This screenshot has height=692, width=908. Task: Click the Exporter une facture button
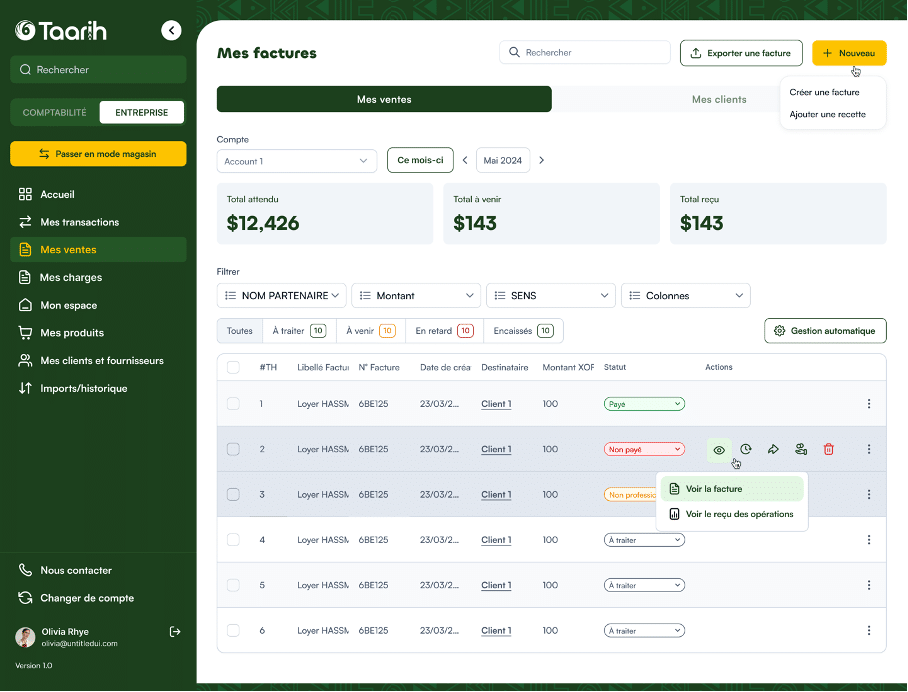coord(740,53)
